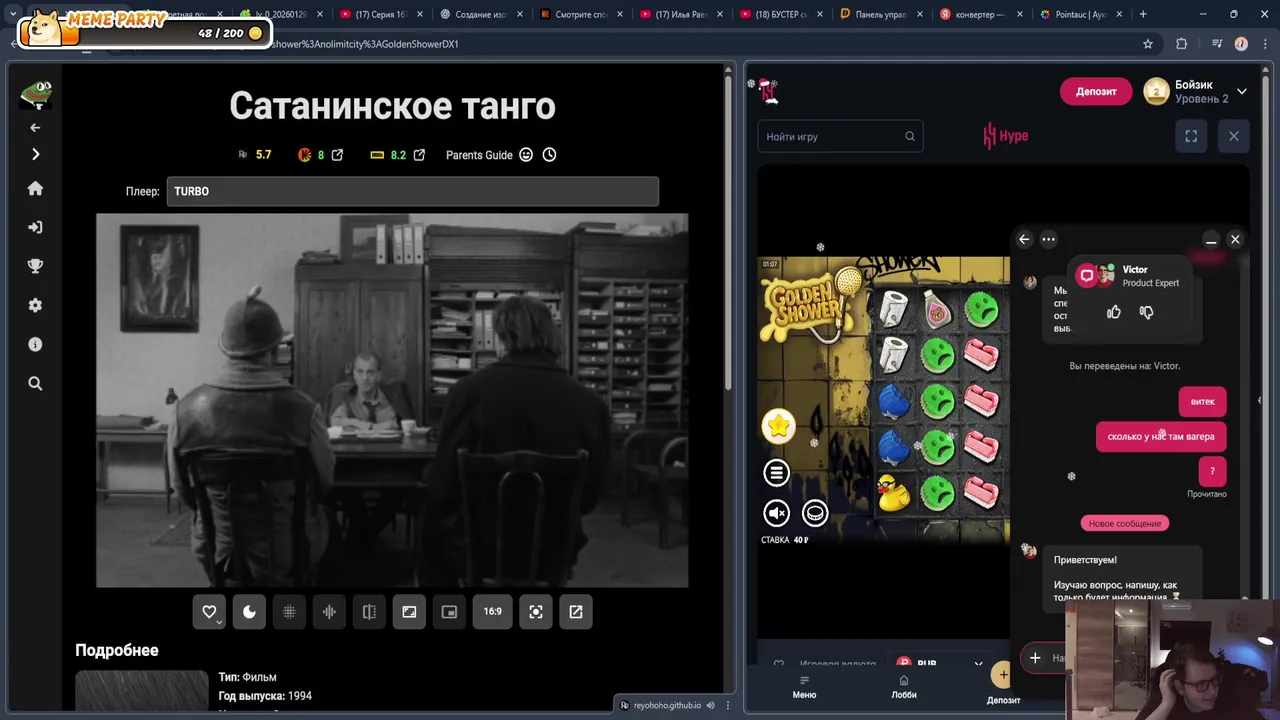Click yellow plus Депозит in bottom bar

coord(1003,675)
